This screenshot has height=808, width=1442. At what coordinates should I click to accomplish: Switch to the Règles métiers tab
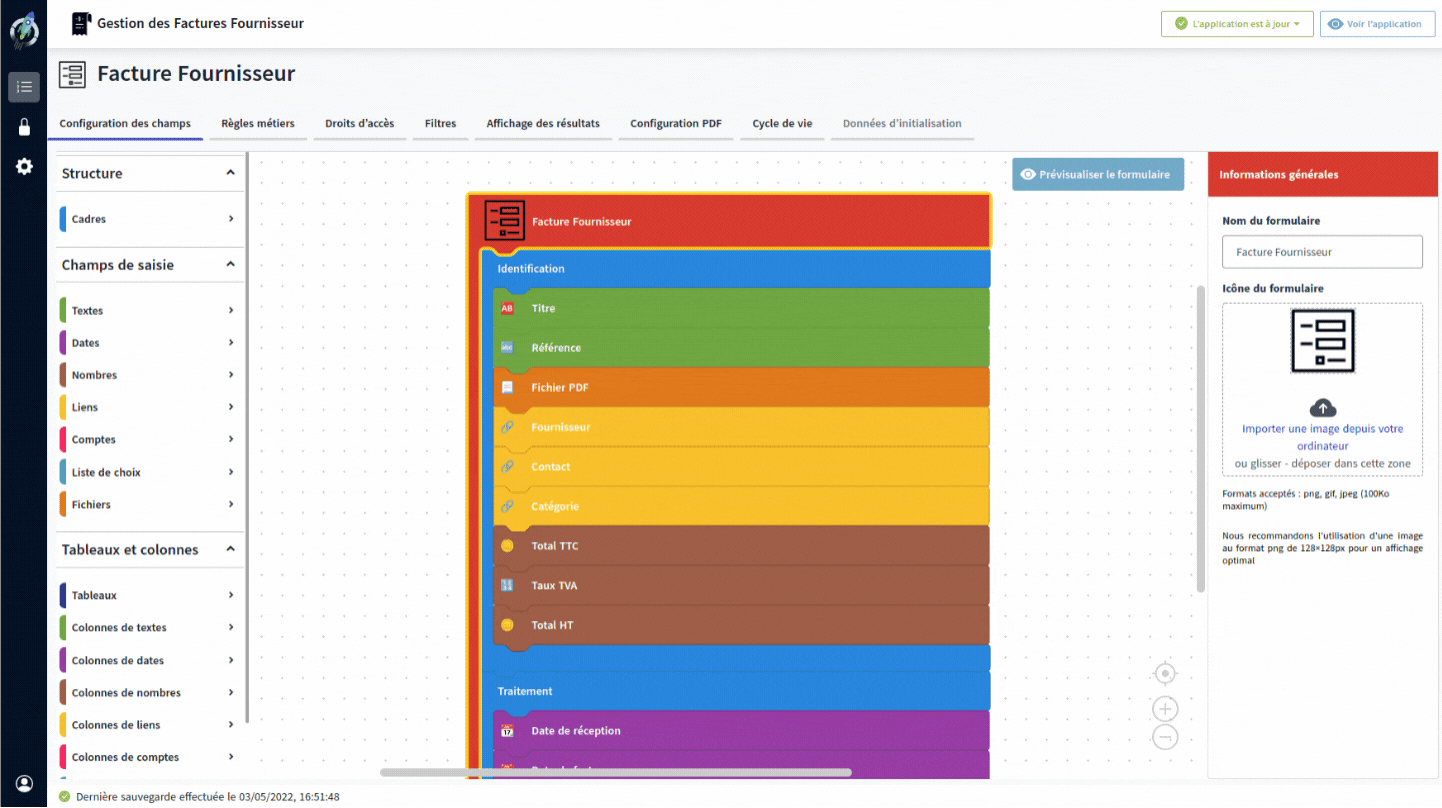[x=258, y=124]
